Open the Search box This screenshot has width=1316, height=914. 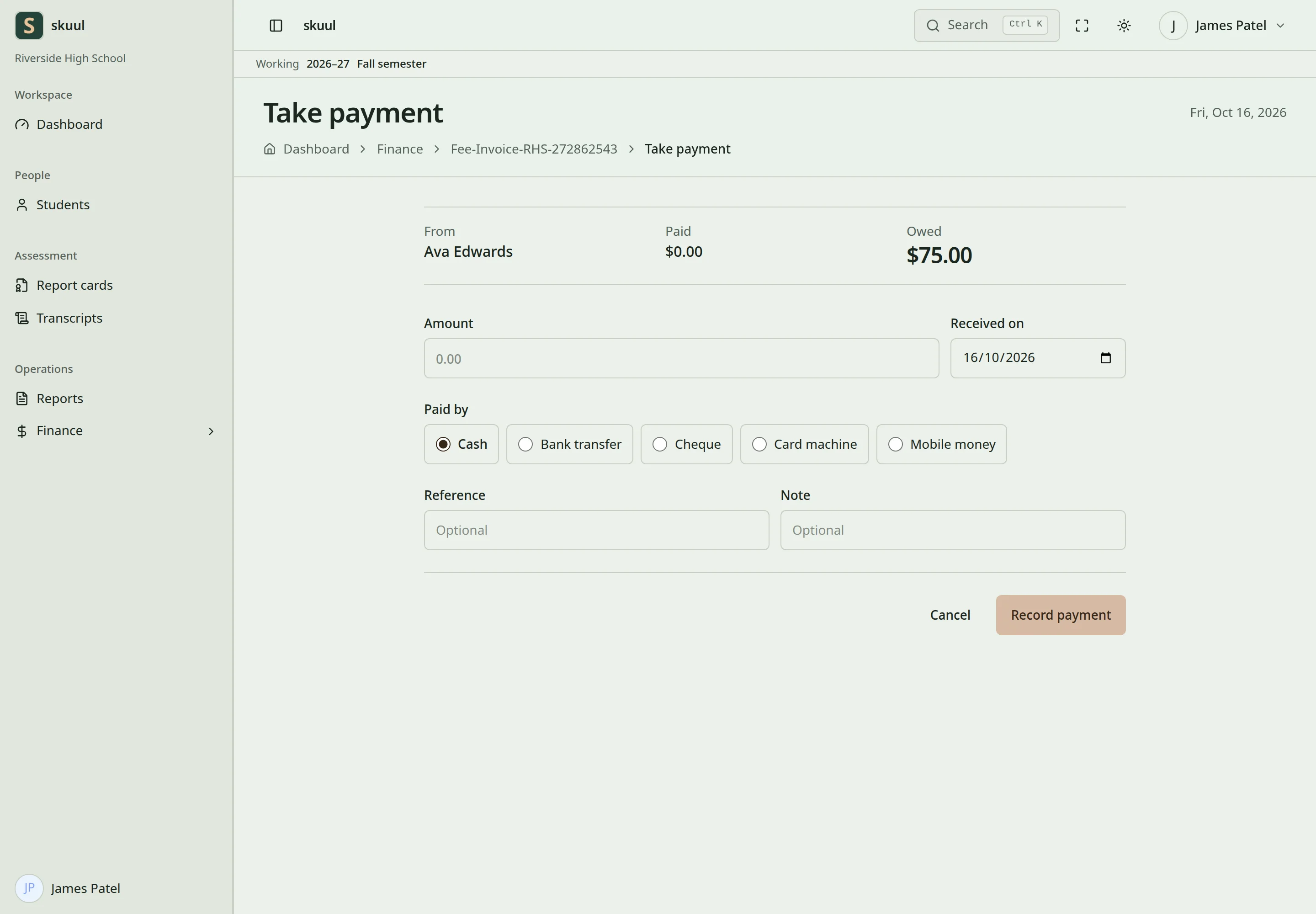coord(986,25)
